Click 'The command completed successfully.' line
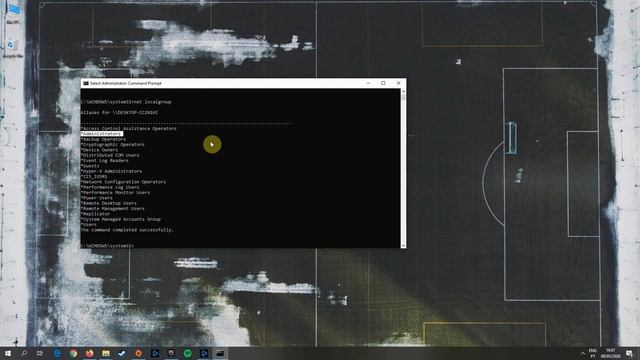The image size is (640, 360). (127, 230)
